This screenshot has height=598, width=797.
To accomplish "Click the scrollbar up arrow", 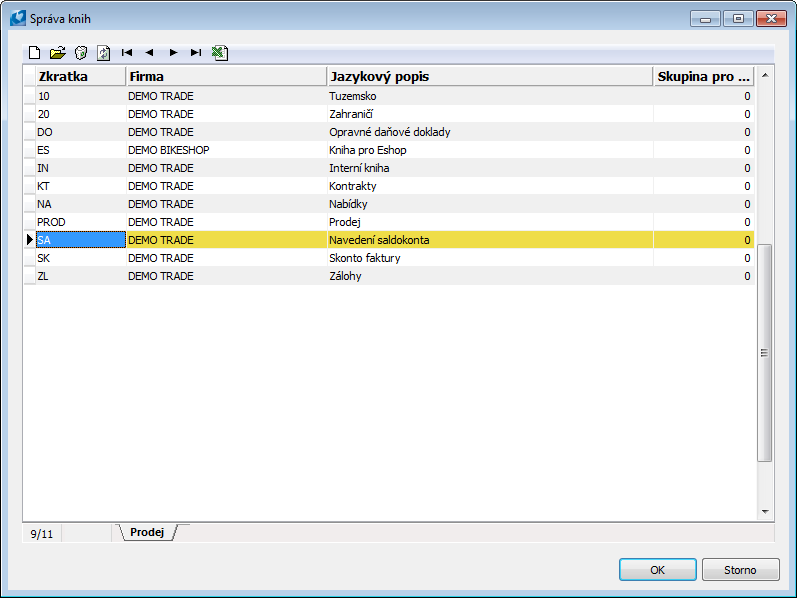I will tap(764, 76).
